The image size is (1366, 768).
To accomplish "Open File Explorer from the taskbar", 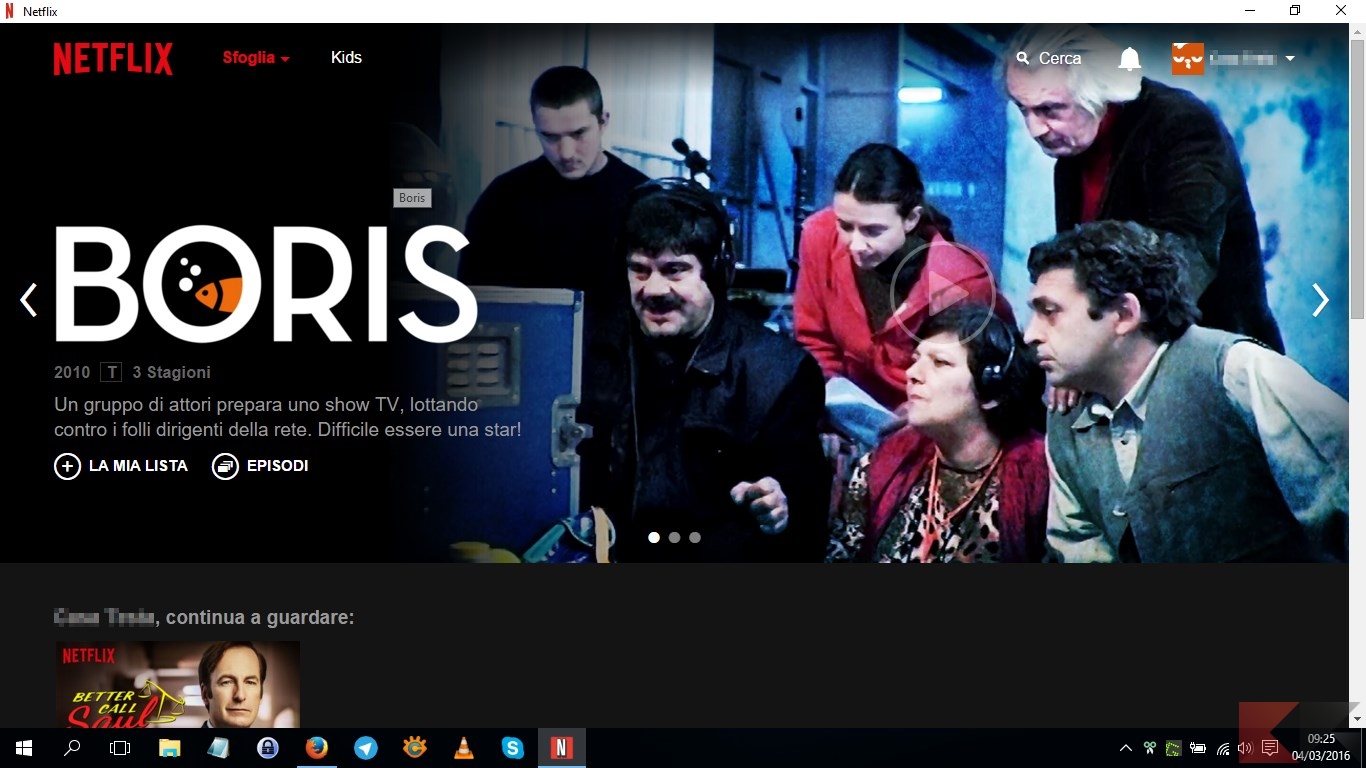I will click(x=170, y=748).
